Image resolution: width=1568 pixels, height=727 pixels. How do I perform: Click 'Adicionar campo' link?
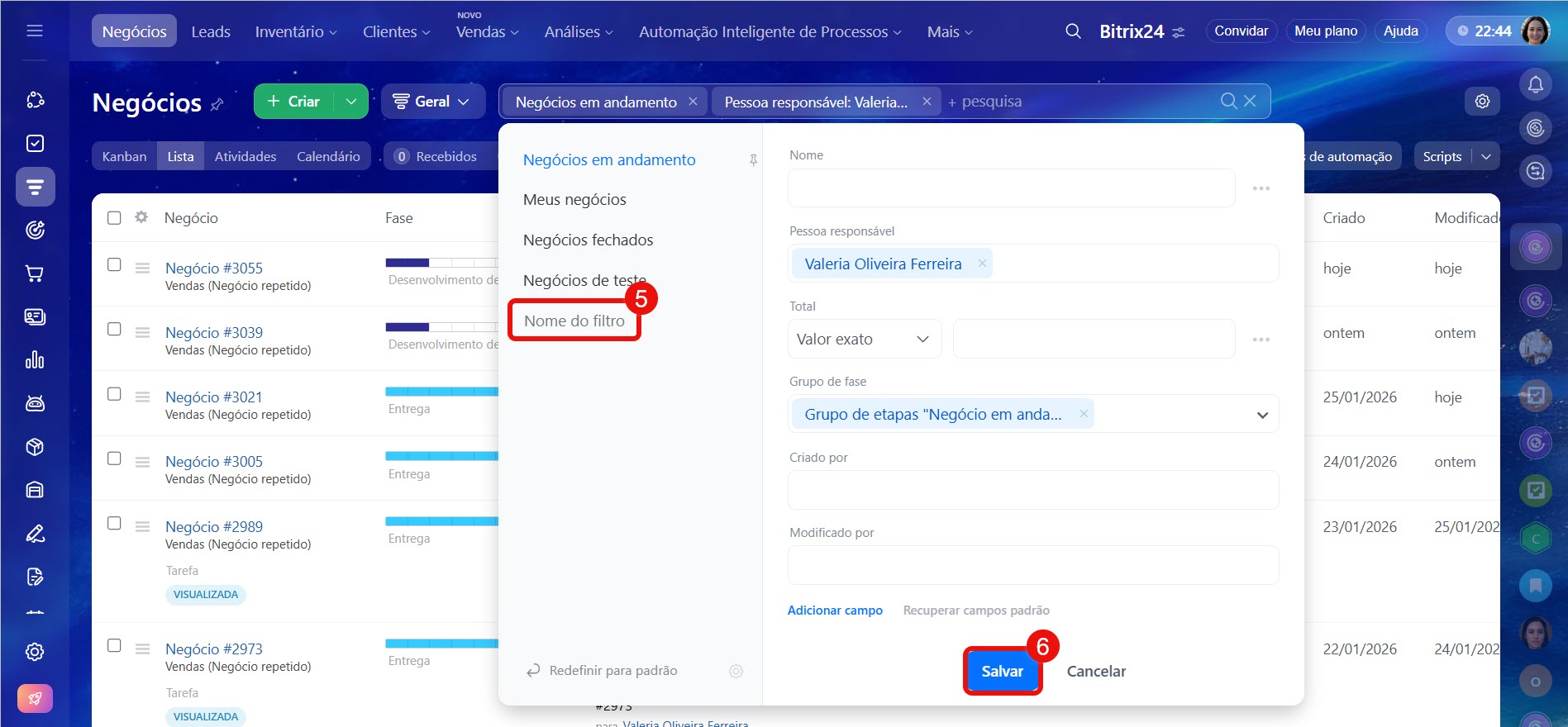point(835,611)
